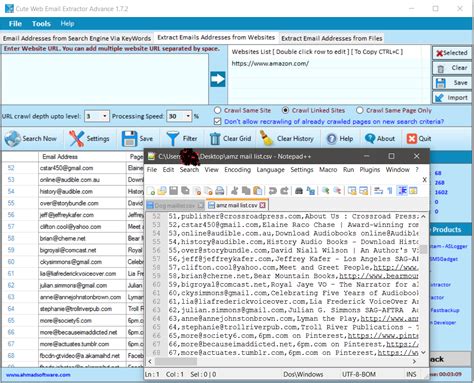Click the red Quit X icon
Viewport: 474px width, 383px height.
pos(412,138)
